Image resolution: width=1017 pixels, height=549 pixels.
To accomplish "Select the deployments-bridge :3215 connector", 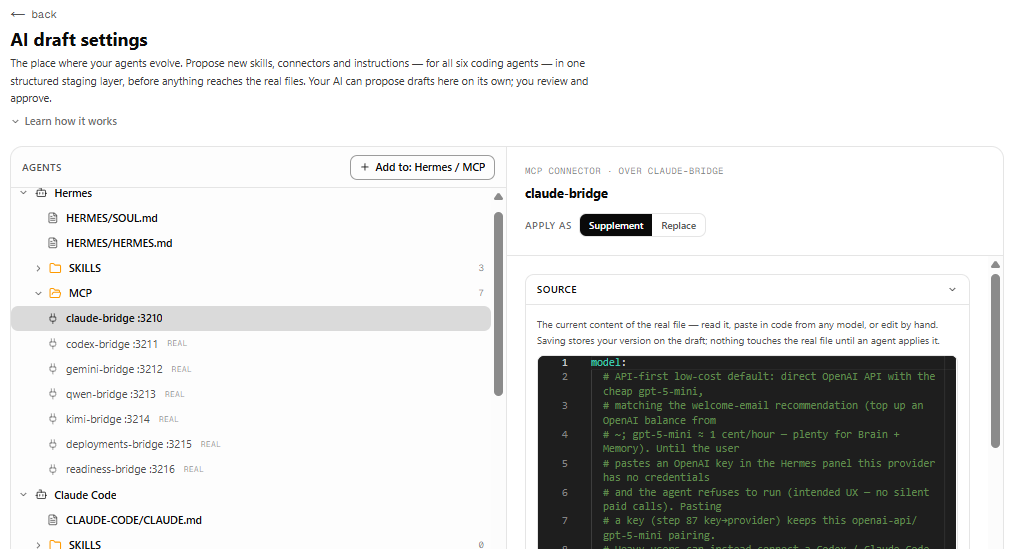I will point(128,444).
